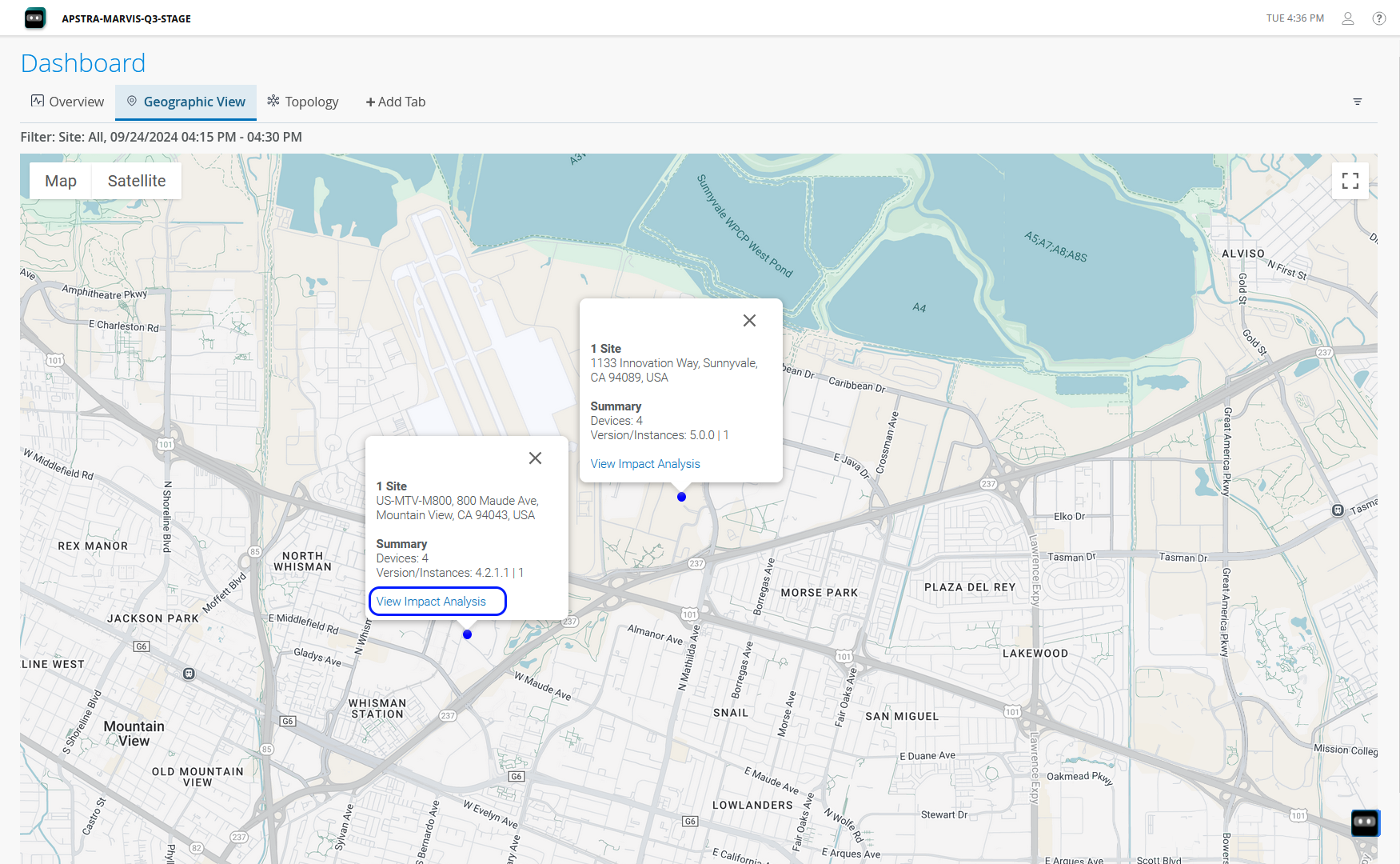Open the Marvis chatbot assistant icon
Image resolution: width=1400 pixels, height=864 pixels.
[1364, 822]
